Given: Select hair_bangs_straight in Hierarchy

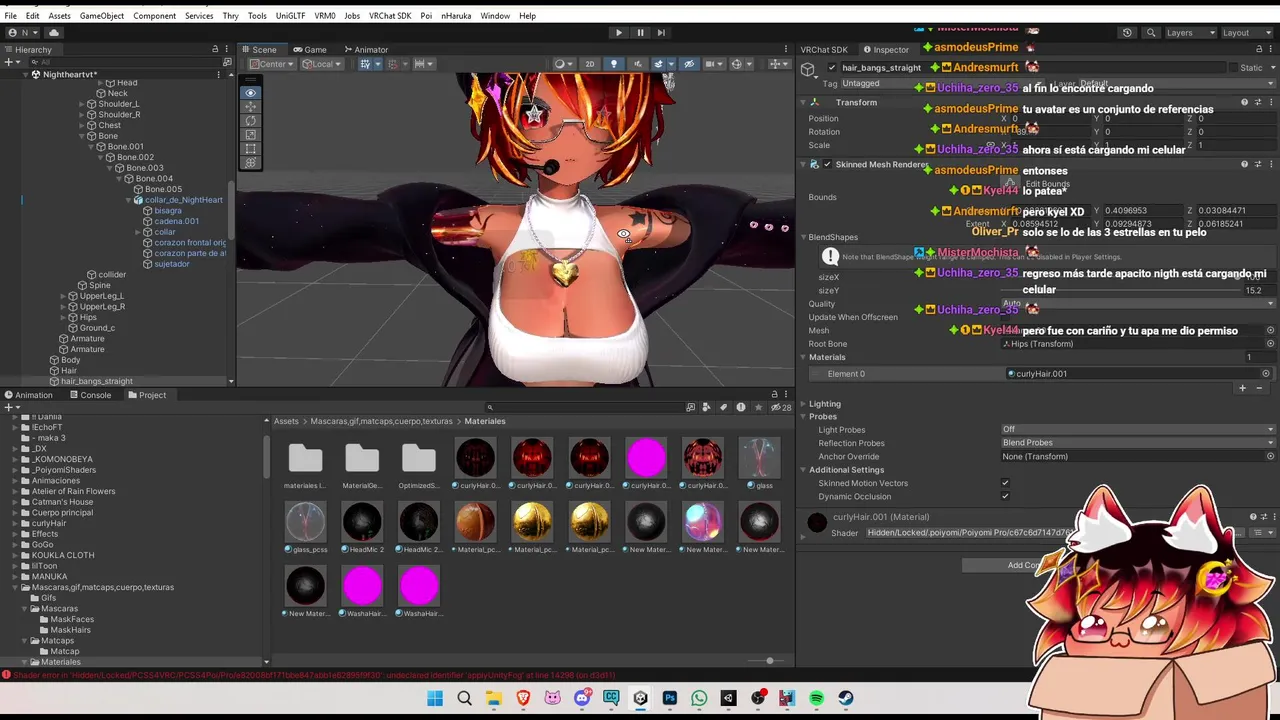Looking at the screenshot, I should pos(96,381).
